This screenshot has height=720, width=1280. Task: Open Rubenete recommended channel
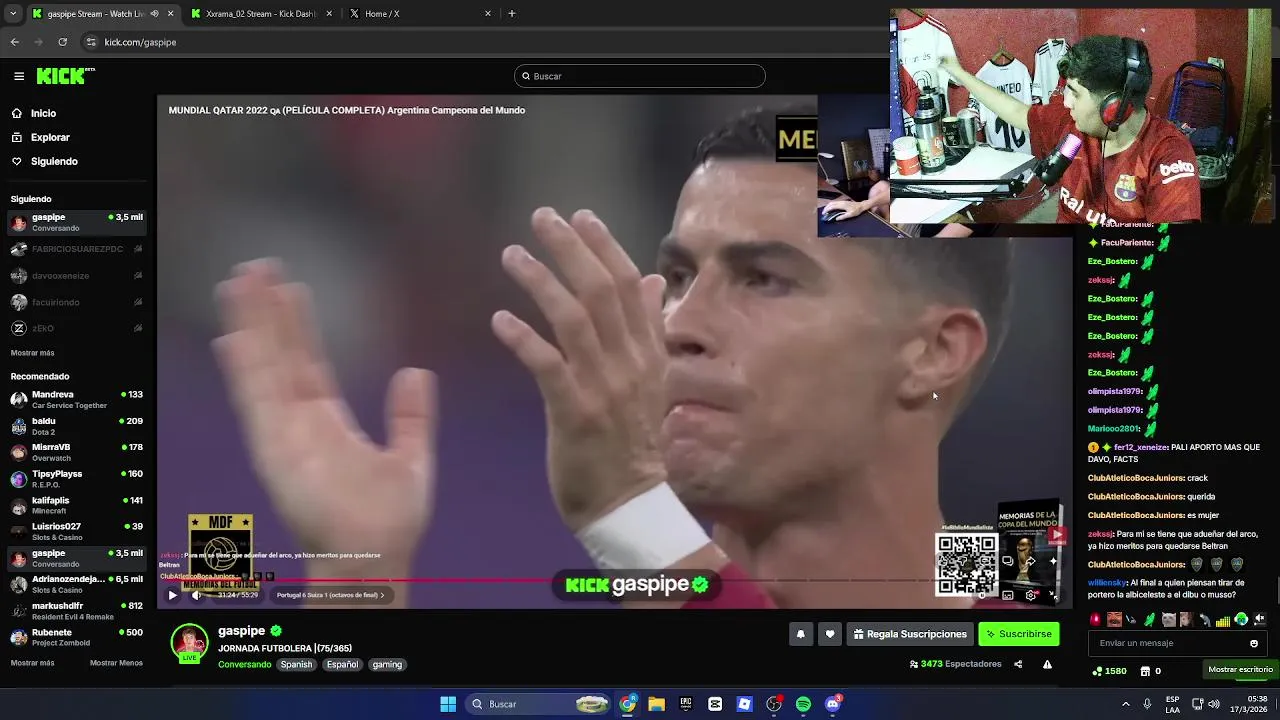76,637
